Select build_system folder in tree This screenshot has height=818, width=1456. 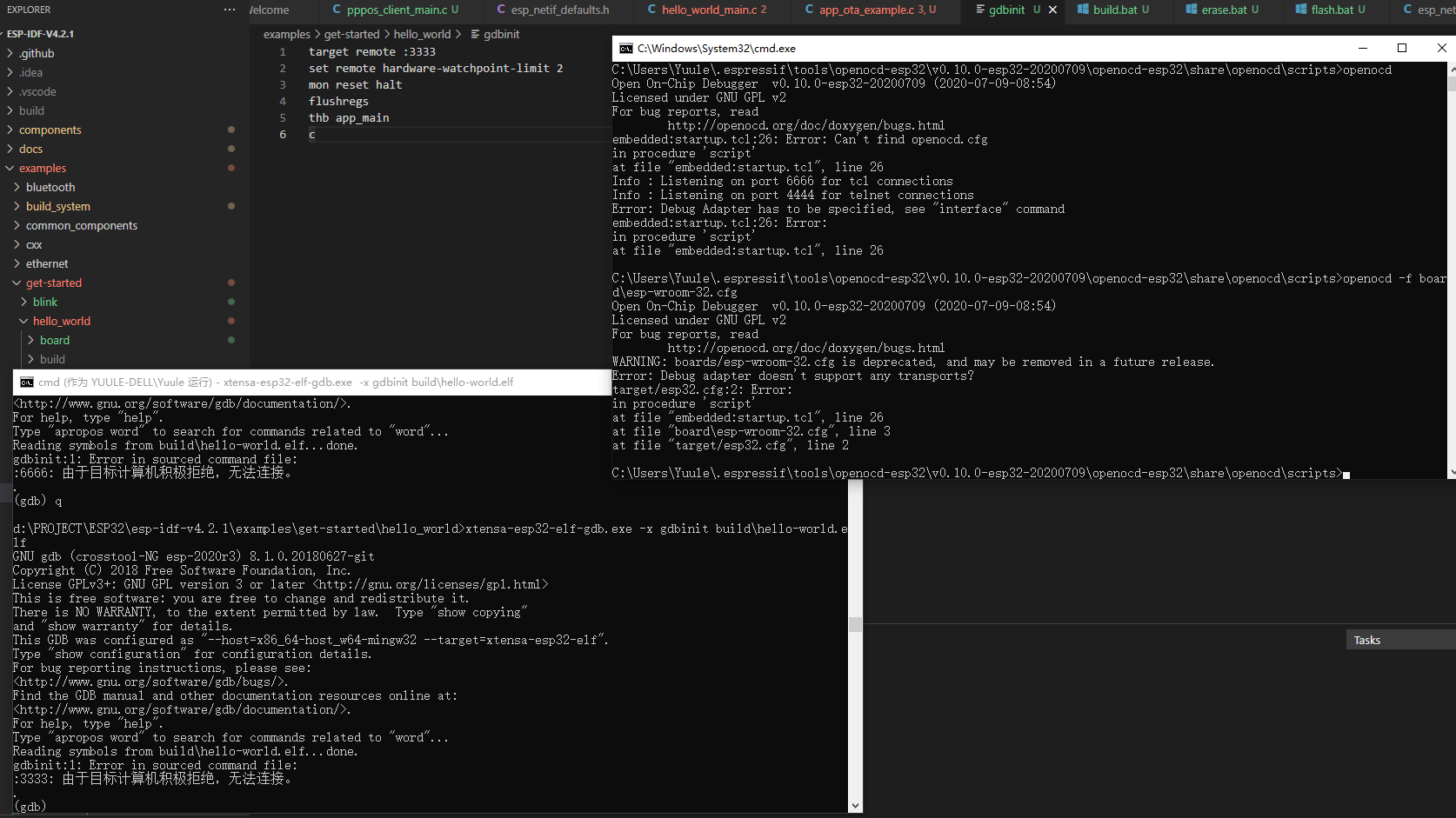(57, 206)
